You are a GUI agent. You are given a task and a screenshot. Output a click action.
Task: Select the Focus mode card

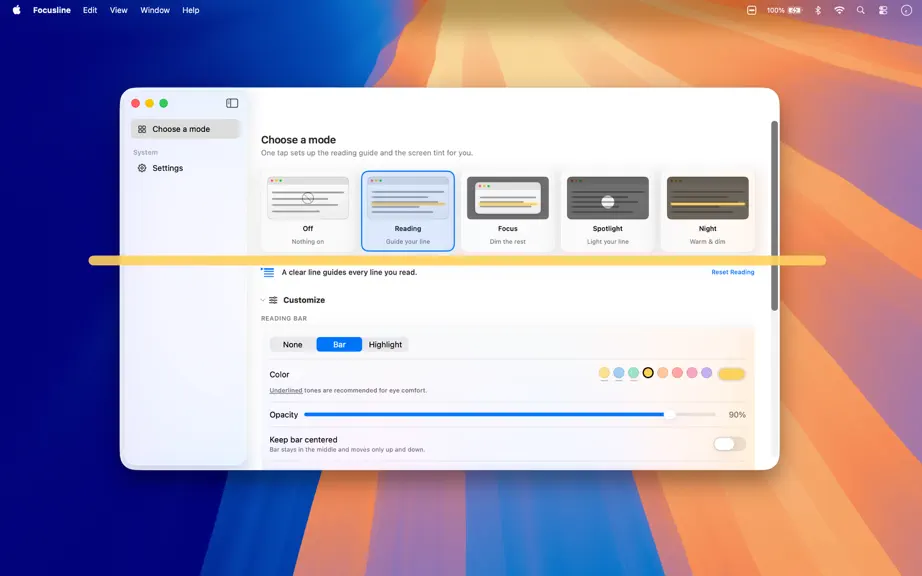(507, 211)
